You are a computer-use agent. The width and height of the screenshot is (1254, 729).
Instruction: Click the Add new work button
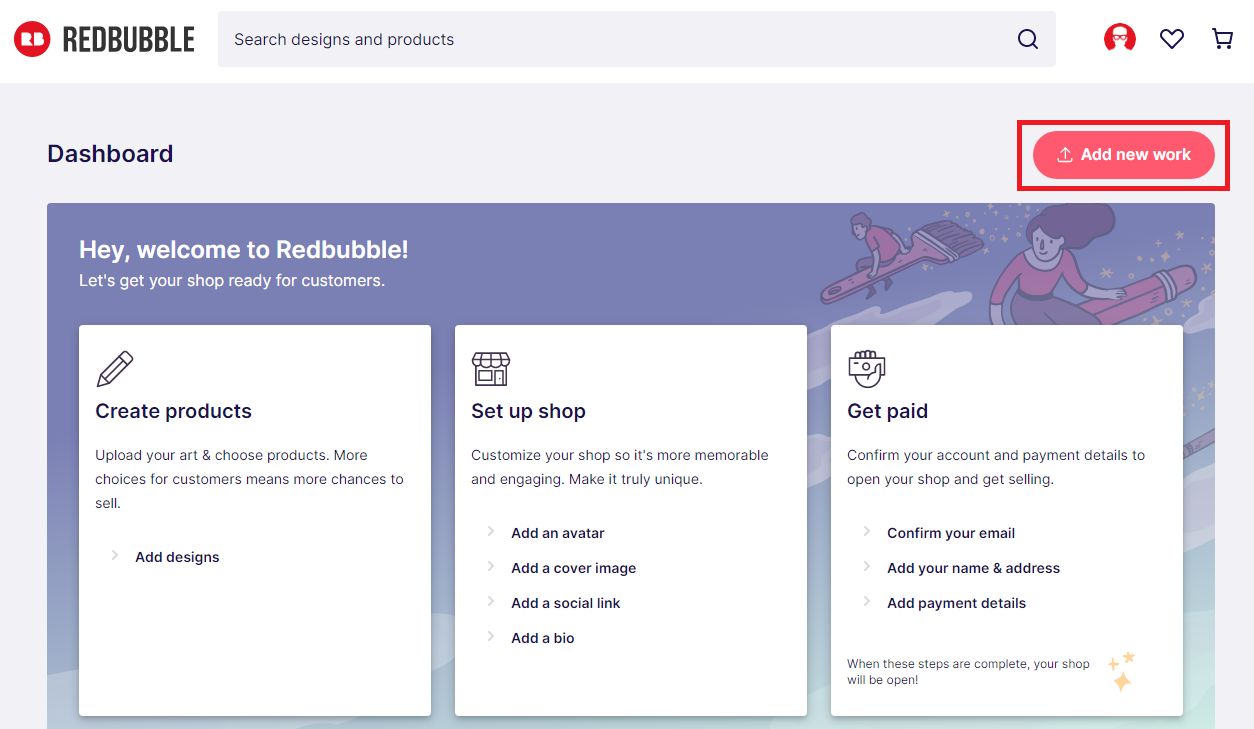click(x=1124, y=155)
